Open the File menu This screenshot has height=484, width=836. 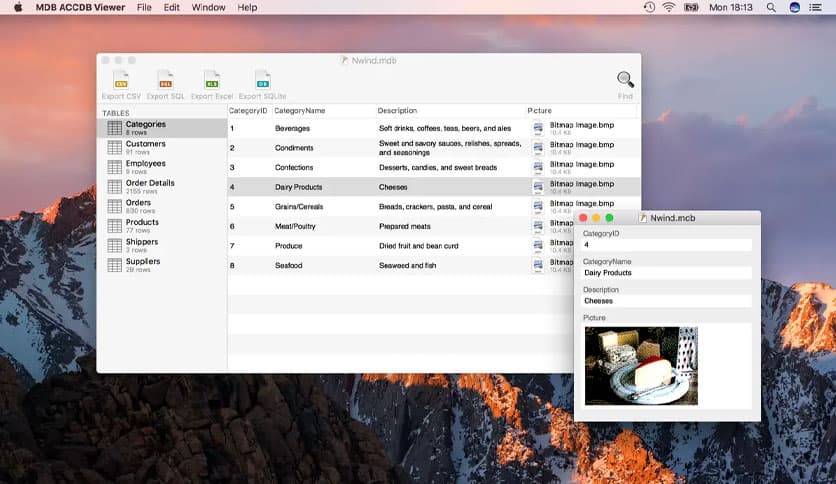144,7
